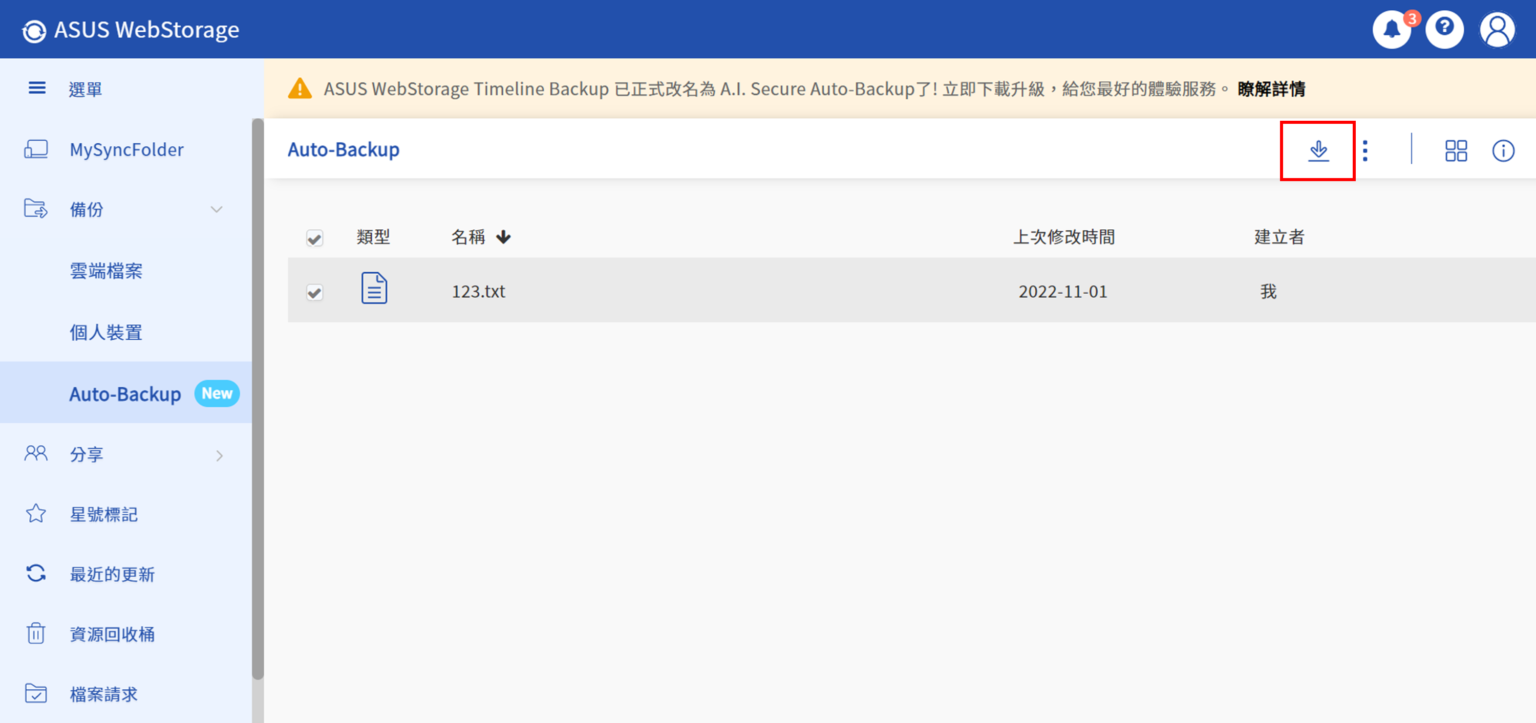The height and width of the screenshot is (723, 1536).
Task: Open 資源回收桶 in the sidebar
Action: [x=112, y=634]
